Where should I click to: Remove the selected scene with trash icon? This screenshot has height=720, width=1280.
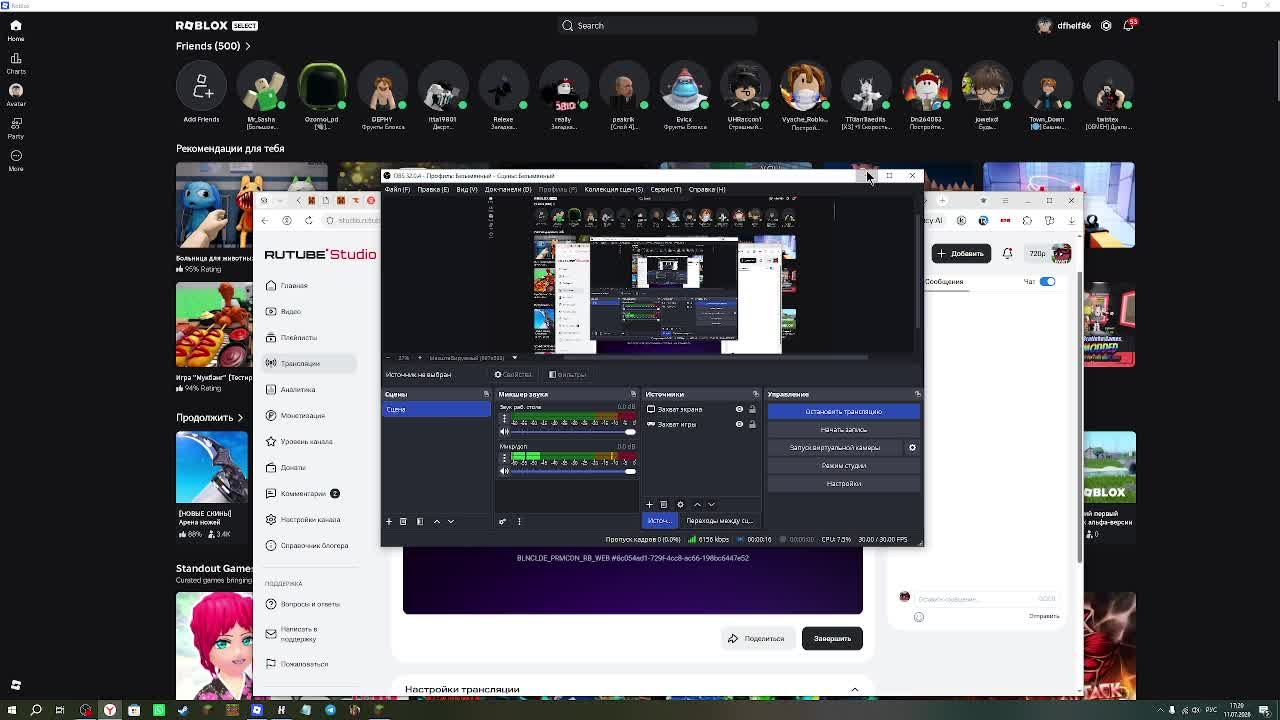[403, 521]
